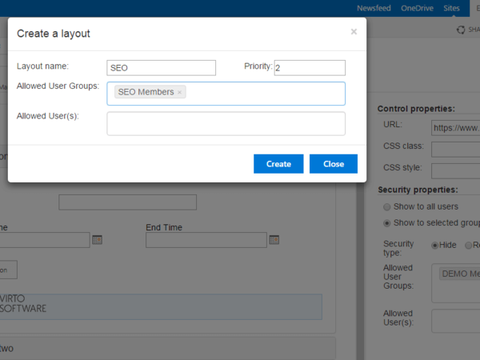Image resolution: width=480 pixels, height=360 pixels.
Task: Go to the Sites menu item
Action: [451, 8]
